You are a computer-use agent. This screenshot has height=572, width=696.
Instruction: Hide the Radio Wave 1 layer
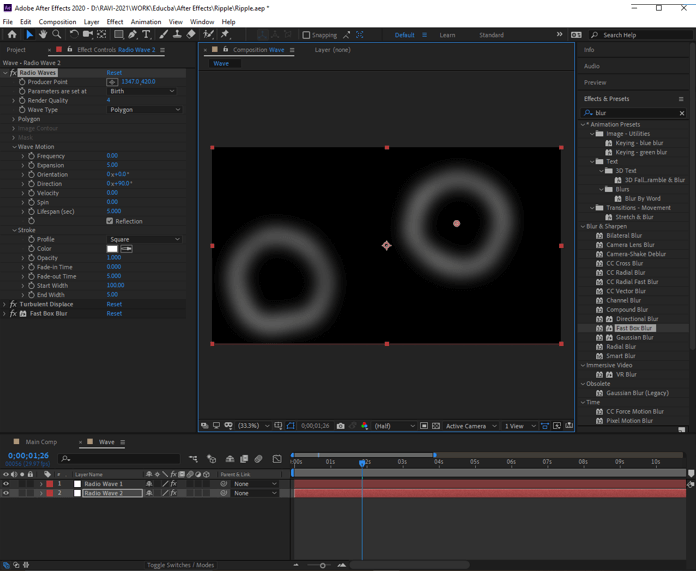pyautogui.click(x=6, y=484)
